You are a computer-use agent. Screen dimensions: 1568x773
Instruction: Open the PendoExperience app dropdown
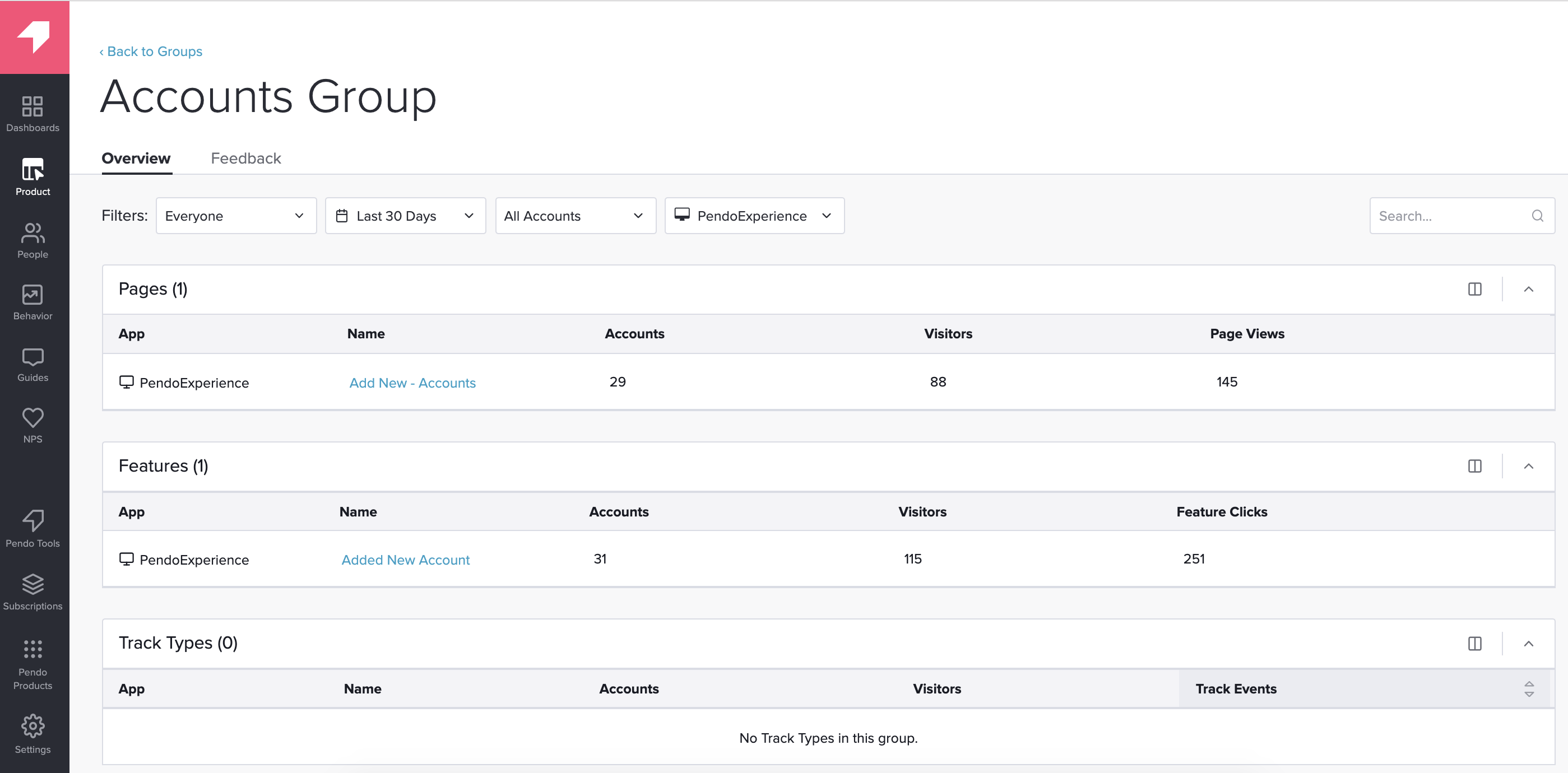point(754,216)
